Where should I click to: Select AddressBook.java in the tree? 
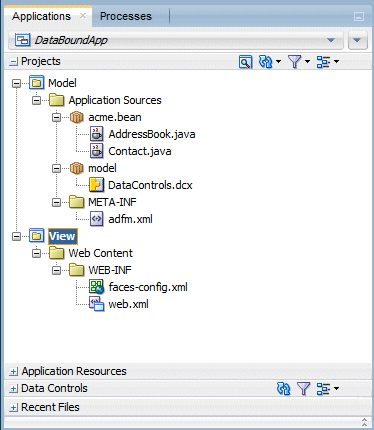click(x=152, y=134)
